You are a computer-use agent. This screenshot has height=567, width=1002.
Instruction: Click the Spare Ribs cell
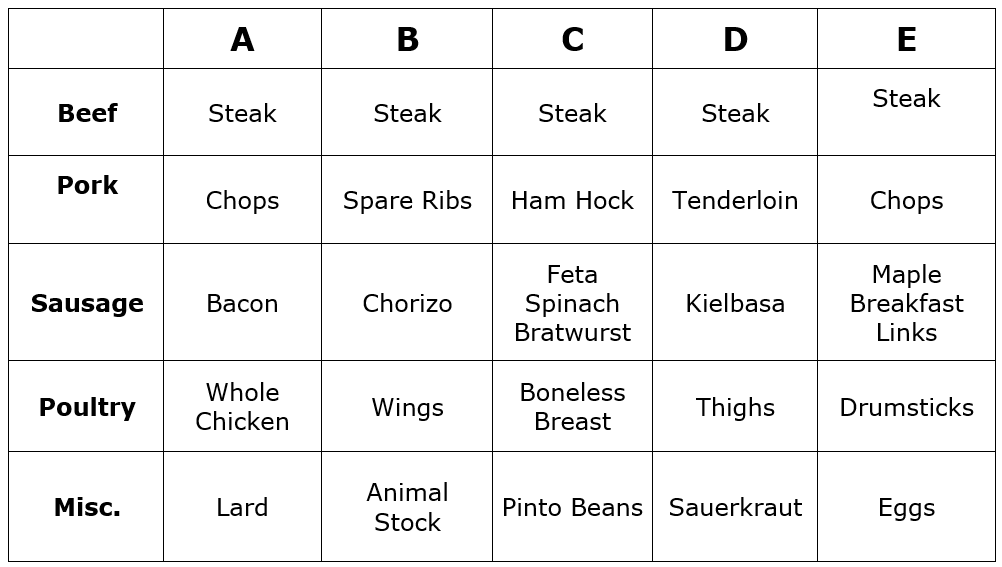pyautogui.click(x=407, y=200)
